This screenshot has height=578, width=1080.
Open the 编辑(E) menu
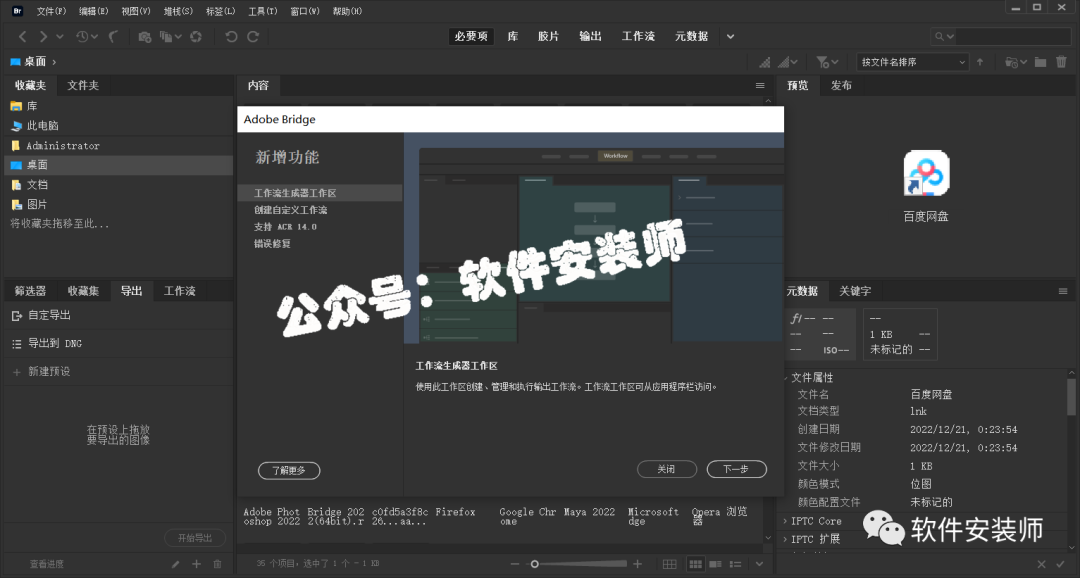pyautogui.click(x=94, y=11)
